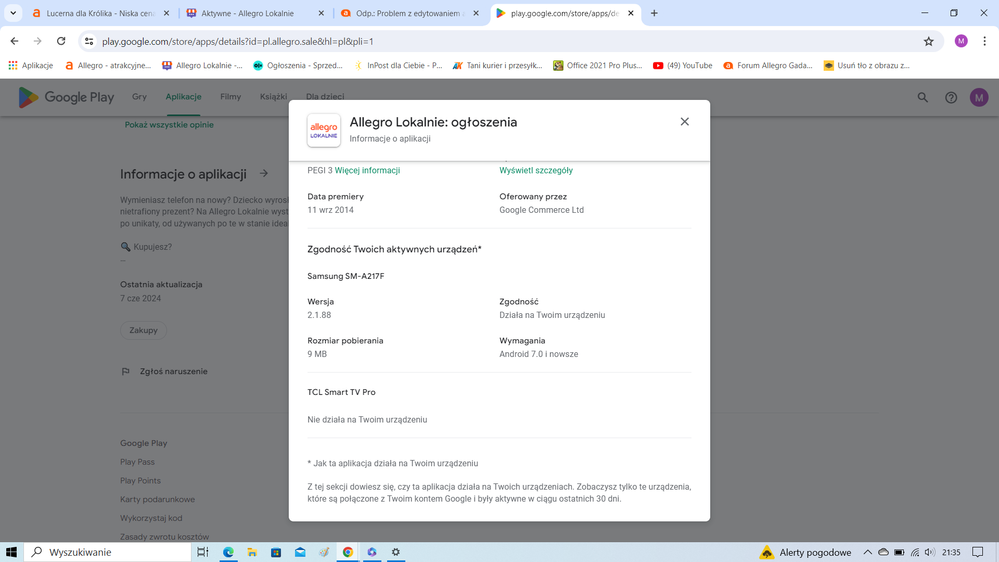This screenshot has height=562, width=999.
Task: Switch to the Gry tab
Action: point(139,97)
